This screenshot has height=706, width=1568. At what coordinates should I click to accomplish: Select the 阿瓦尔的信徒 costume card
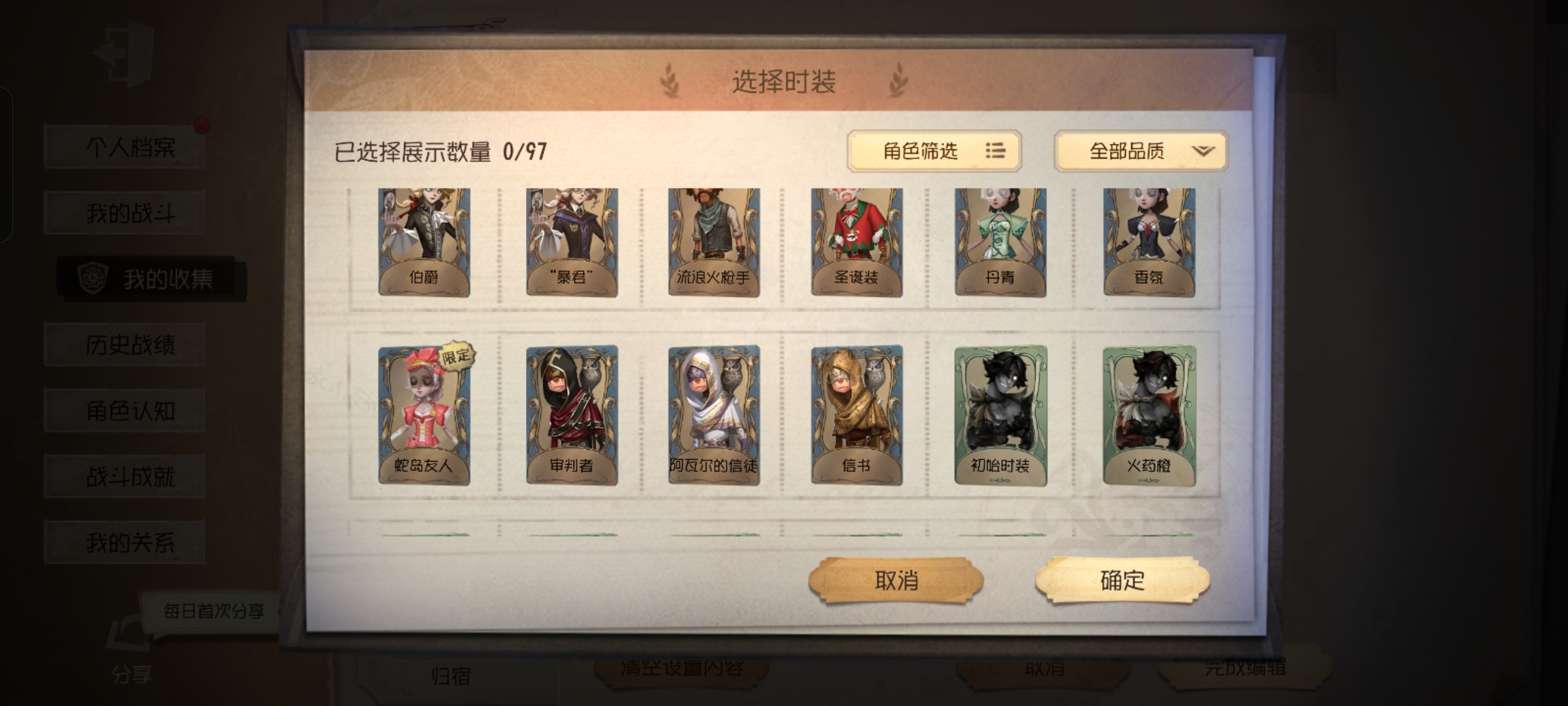point(713,415)
